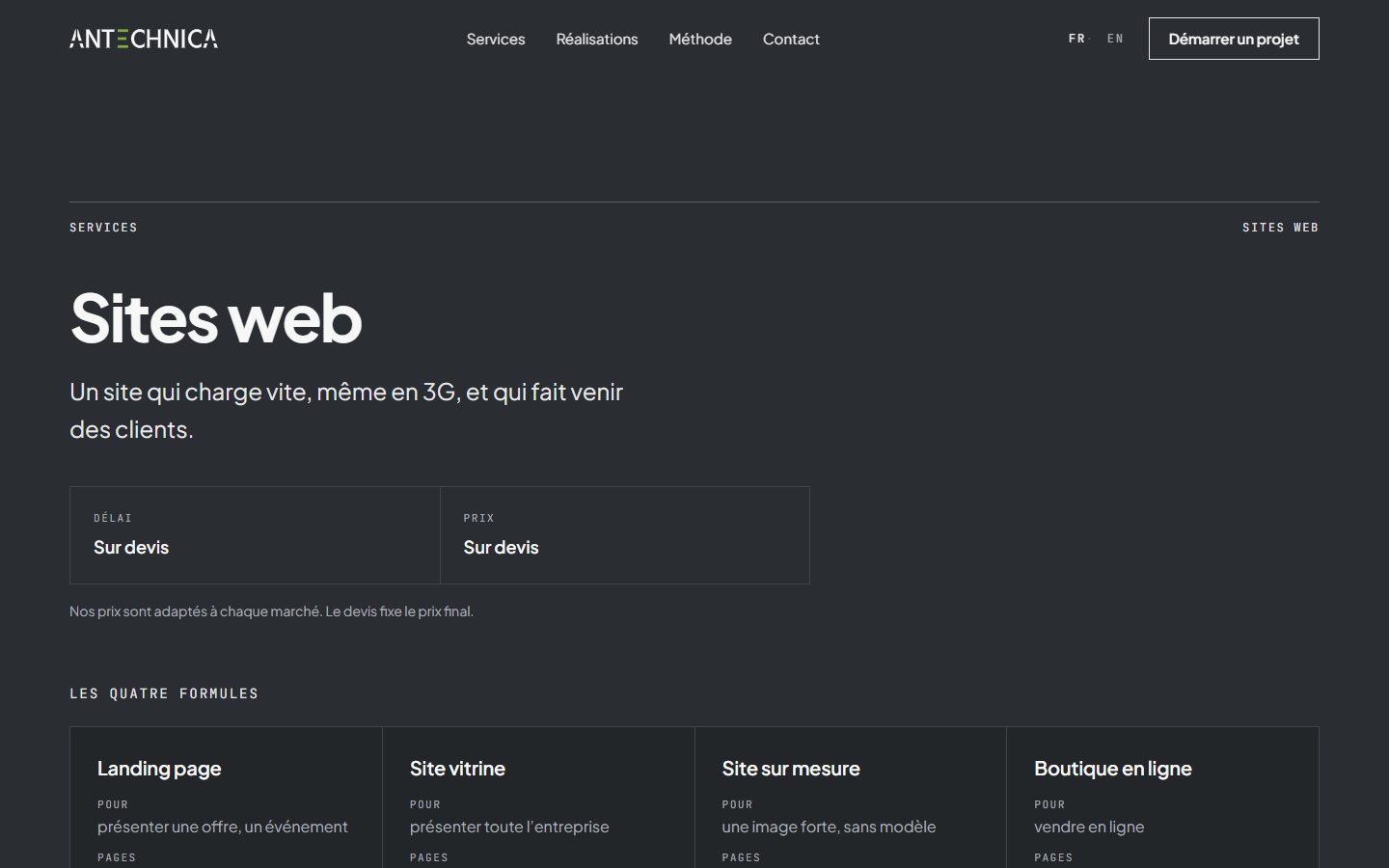The width and height of the screenshot is (1389, 868).
Task: Switch language to EN
Action: click(x=1115, y=39)
